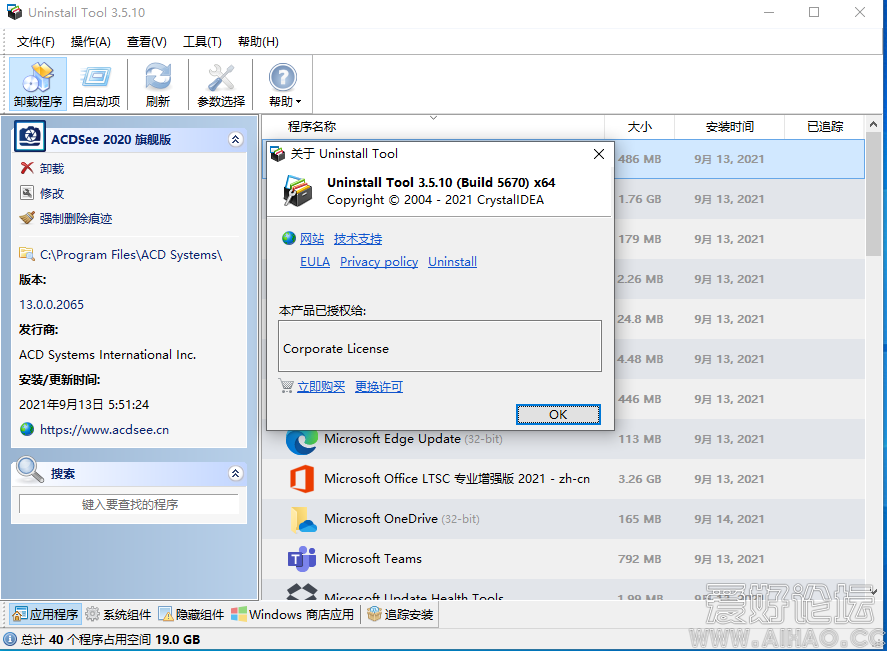Open the 帮助(H) menu
Image resolution: width=887 pixels, height=651 pixels.
coord(258,42)
